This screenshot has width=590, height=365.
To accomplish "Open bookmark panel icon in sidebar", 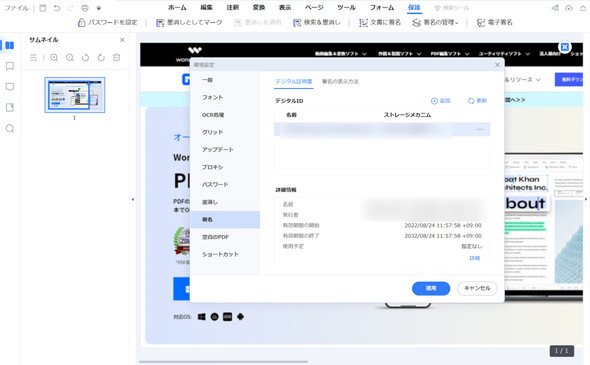I will (10, 66).
